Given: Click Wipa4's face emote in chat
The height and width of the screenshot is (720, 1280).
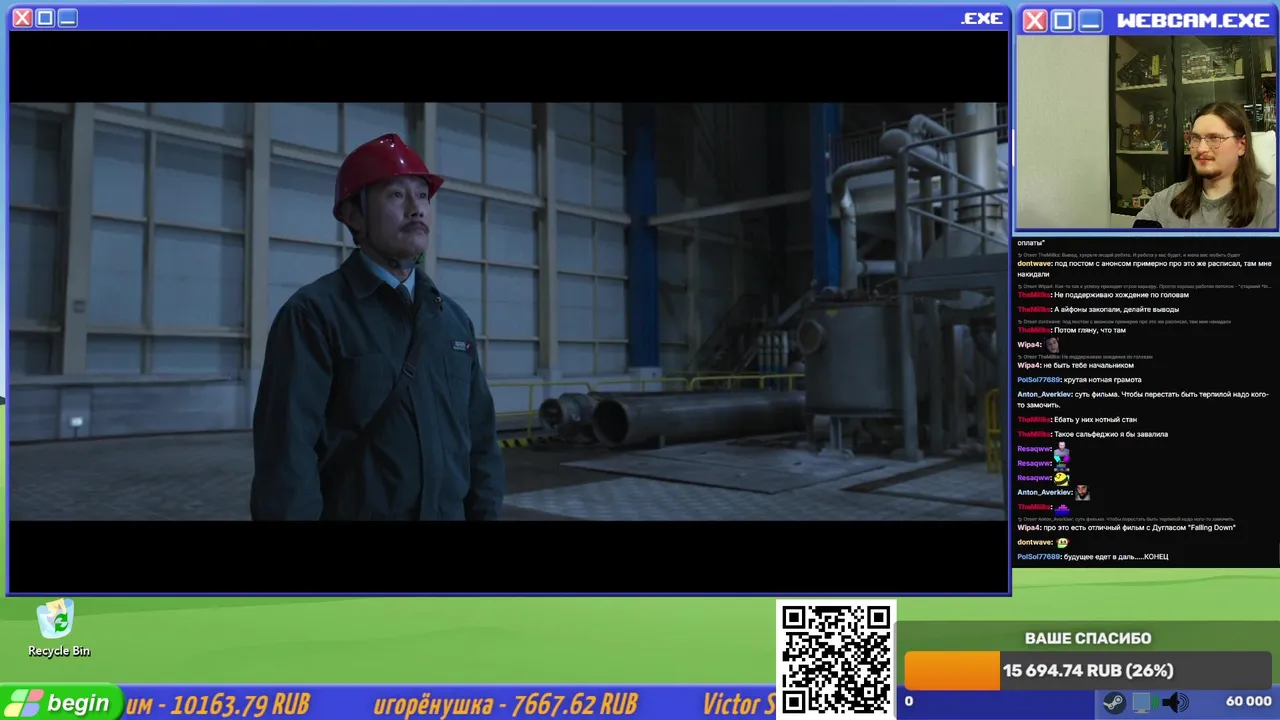Looking at the screenshot, I should click(x=1052, y=345).
